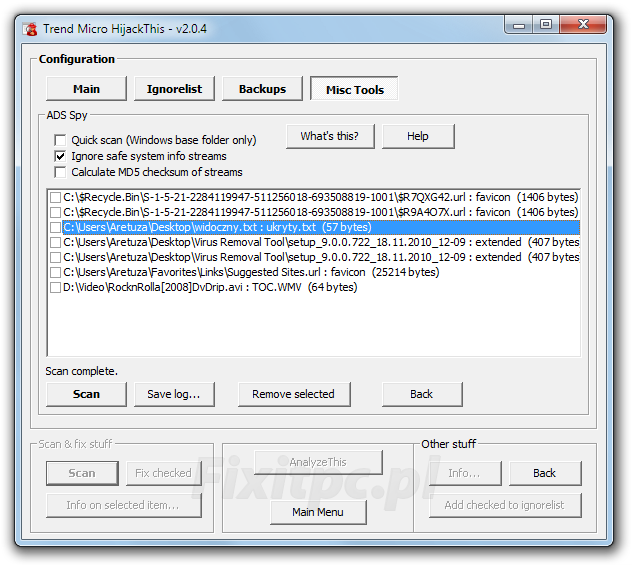
Task: Select the $R7QXG42.url row text
Action: (321, 197)
